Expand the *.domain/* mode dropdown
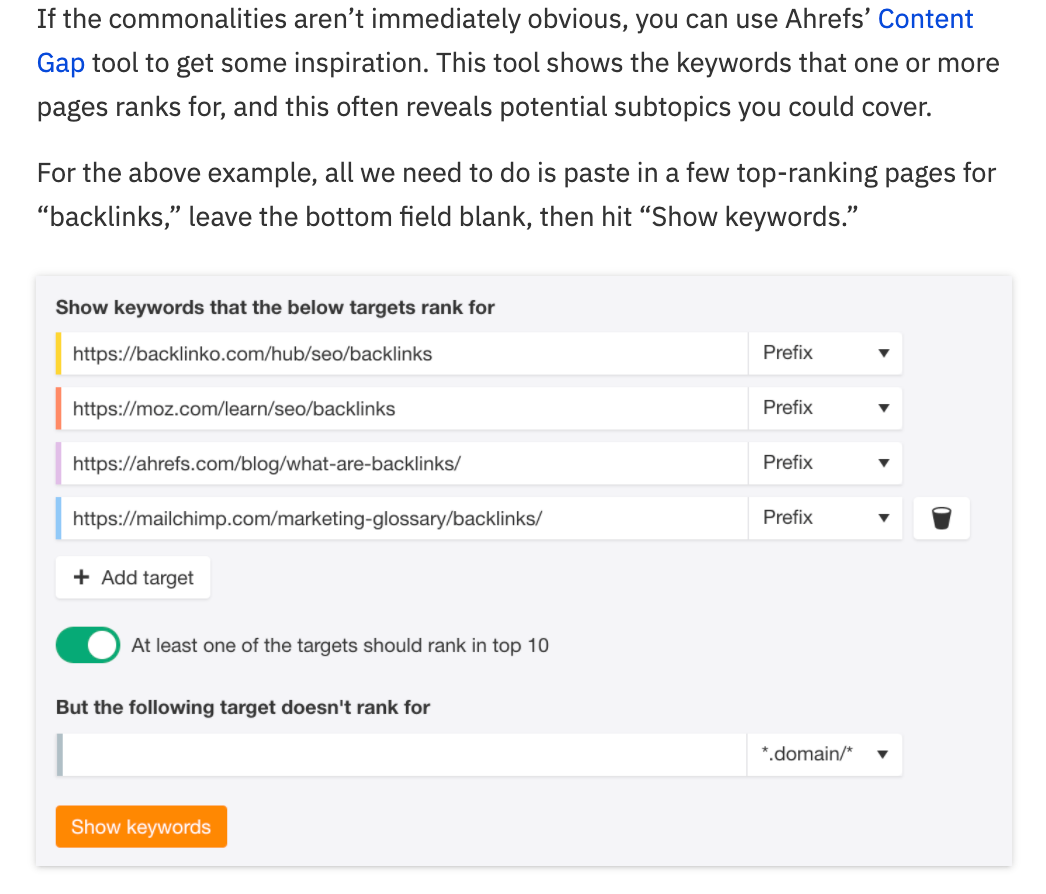Image resolution: width=1046 pixels, height=894 pixels. point(824,754)
